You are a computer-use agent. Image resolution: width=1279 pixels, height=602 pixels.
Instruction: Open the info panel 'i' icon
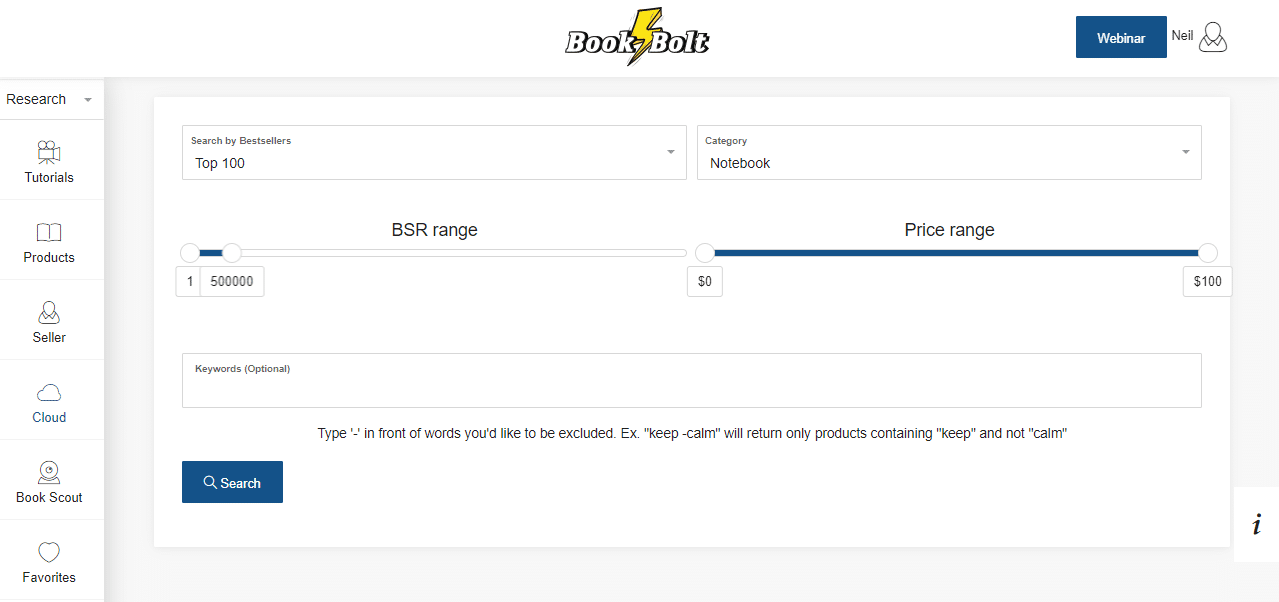1256,524
